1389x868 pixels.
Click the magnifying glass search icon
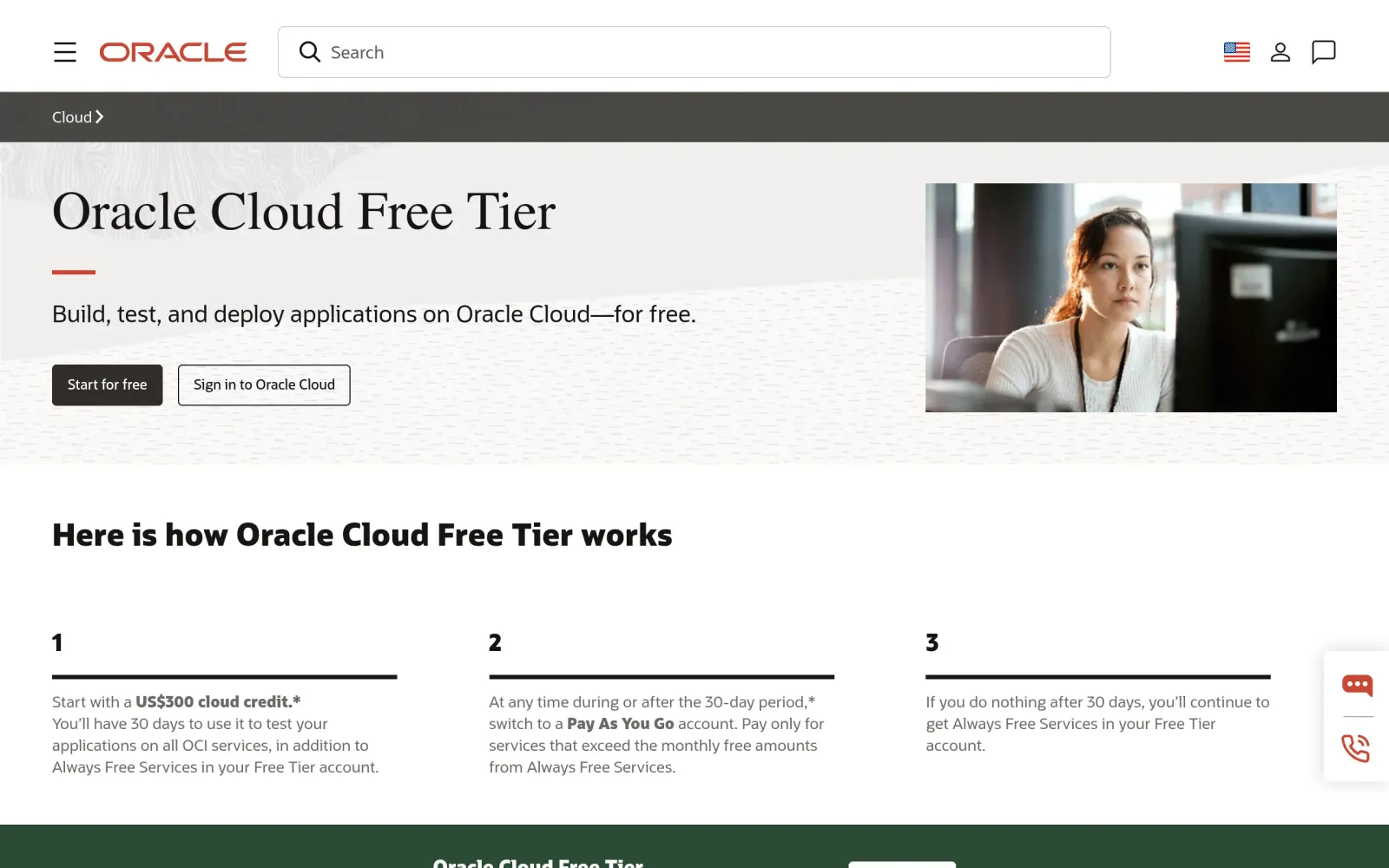point(310,52)
